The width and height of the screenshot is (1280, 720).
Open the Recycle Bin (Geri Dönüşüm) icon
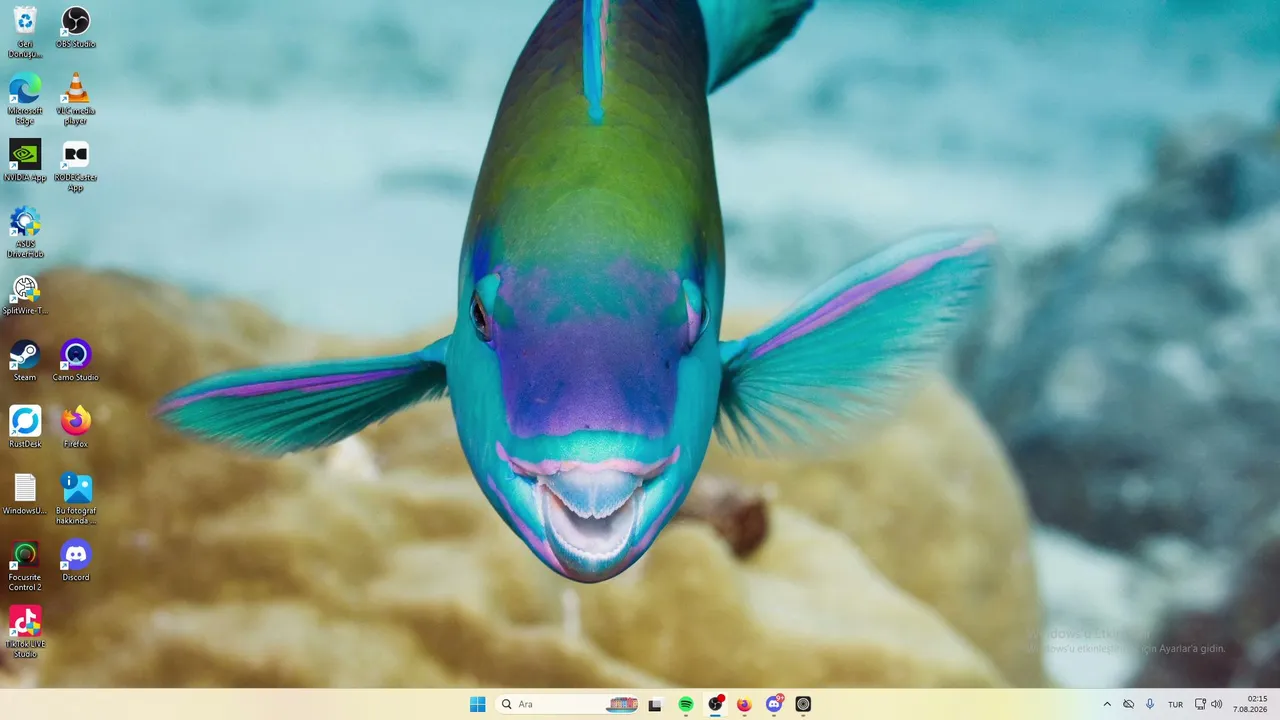25,32
